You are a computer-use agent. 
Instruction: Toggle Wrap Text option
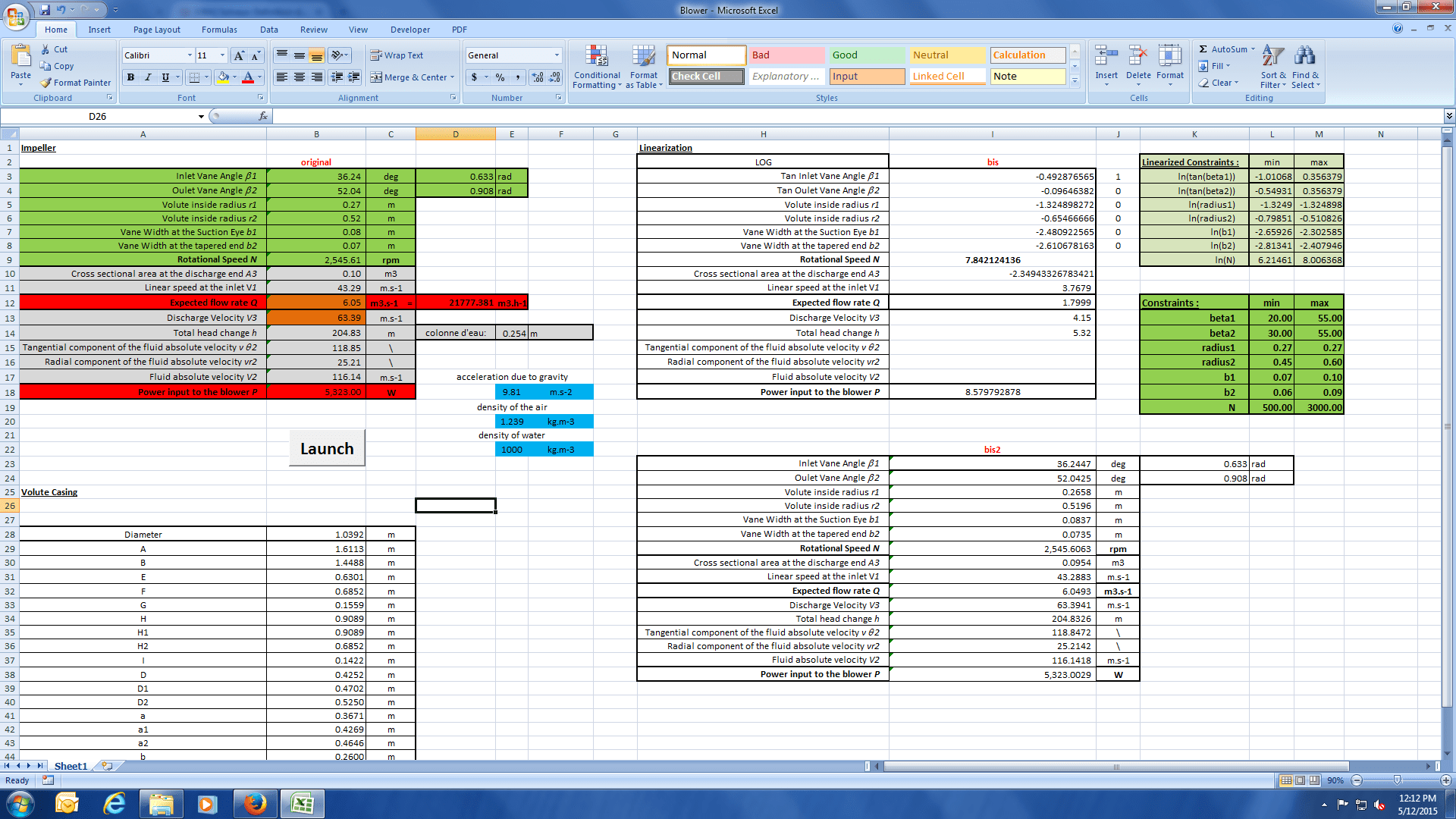(x=397, y=55)
